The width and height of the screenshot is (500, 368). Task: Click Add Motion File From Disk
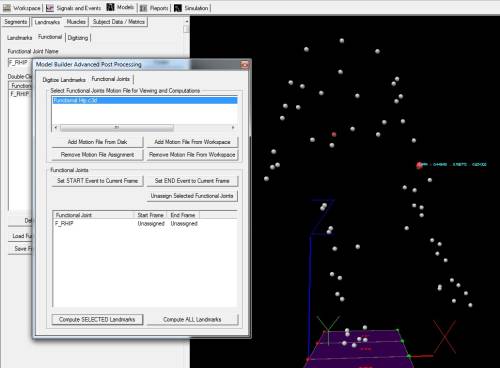point(97,142)
